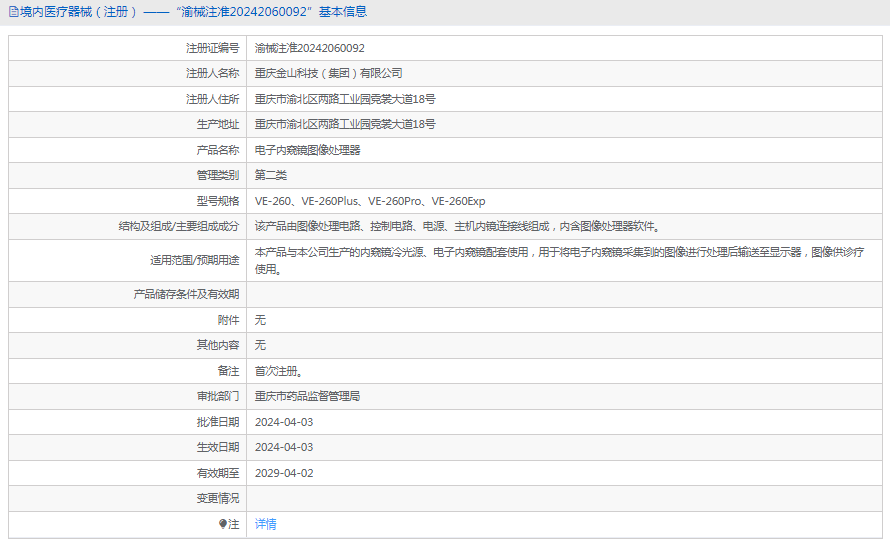Select the 第二类 category value

coord(271,175)
